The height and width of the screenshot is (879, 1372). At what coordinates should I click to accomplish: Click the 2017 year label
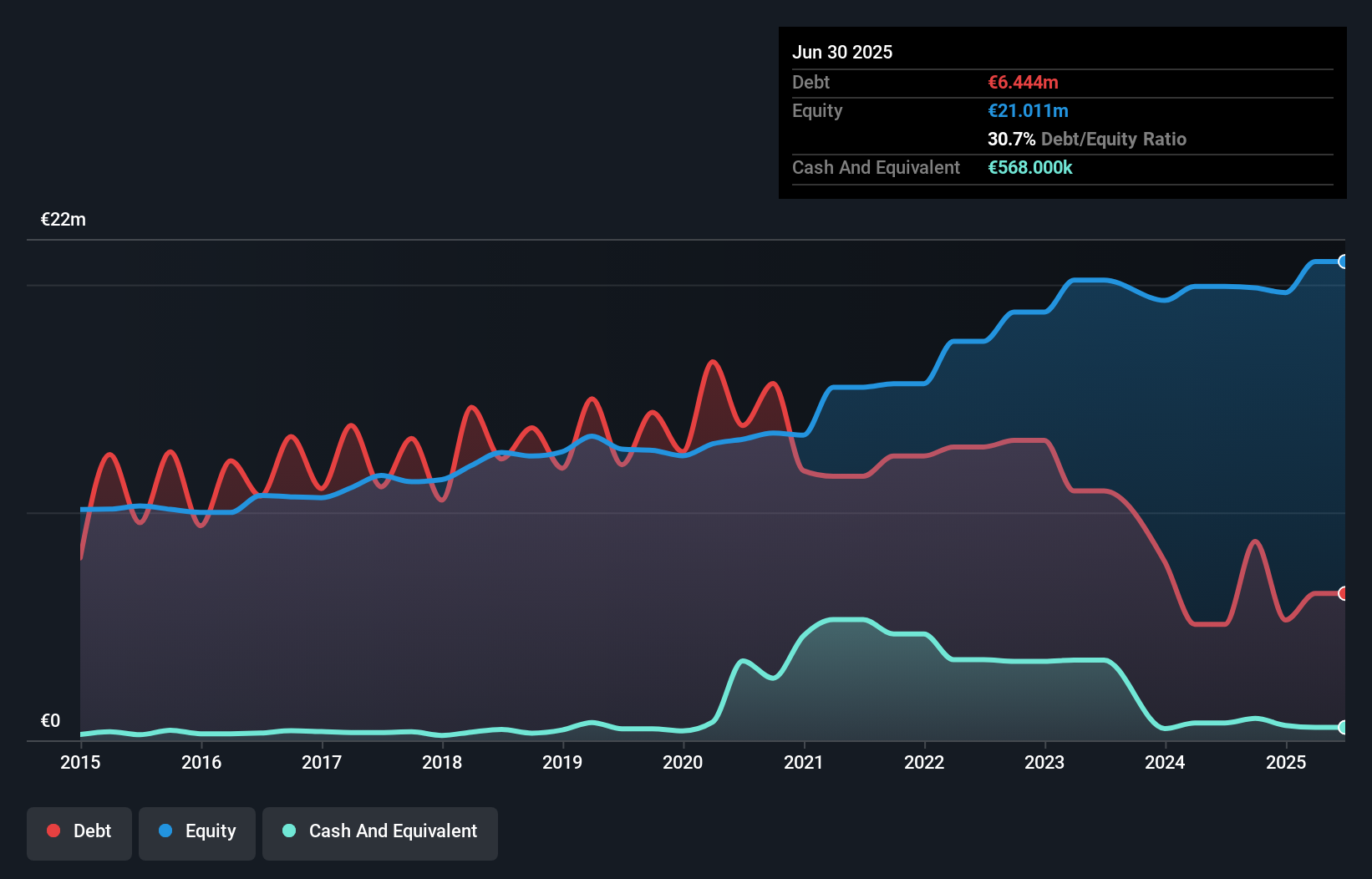pos(322,762)
